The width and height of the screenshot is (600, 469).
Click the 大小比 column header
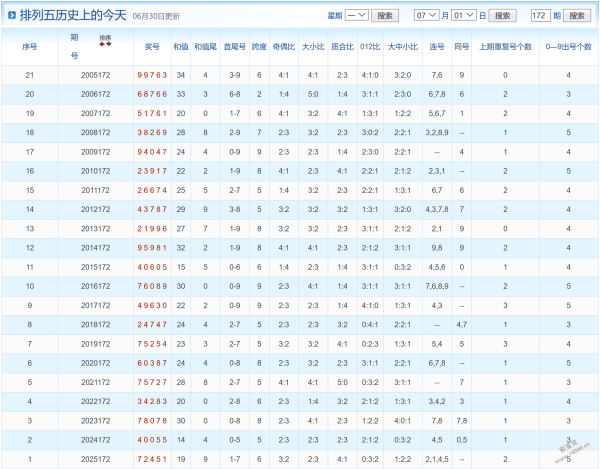point(313,47)
